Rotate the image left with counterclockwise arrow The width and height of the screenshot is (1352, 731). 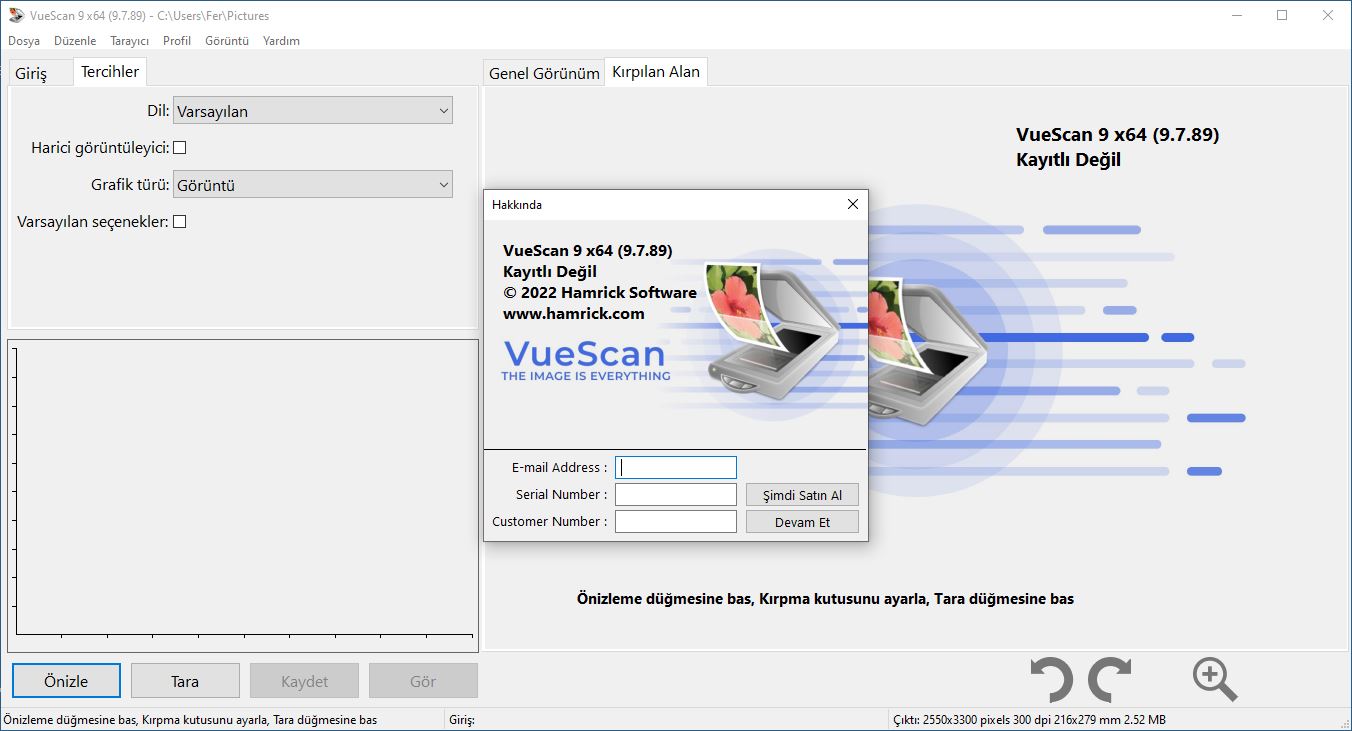pyautogui.click(x=1051, y=680)
